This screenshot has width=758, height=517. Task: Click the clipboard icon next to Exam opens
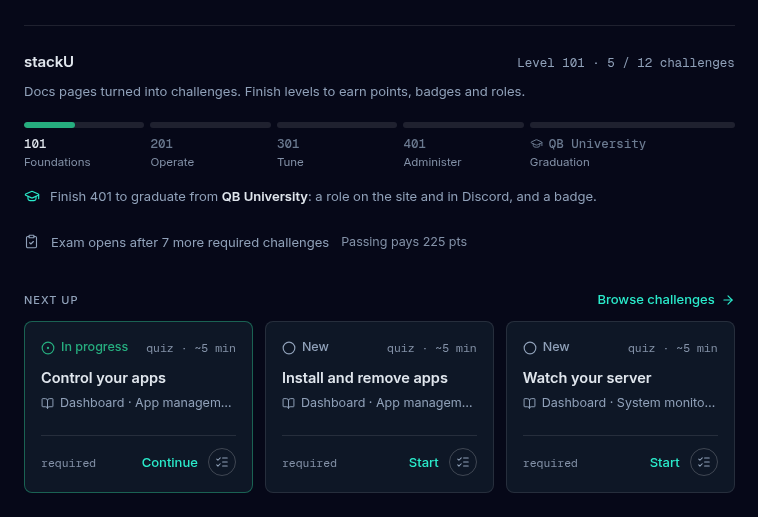31,241
